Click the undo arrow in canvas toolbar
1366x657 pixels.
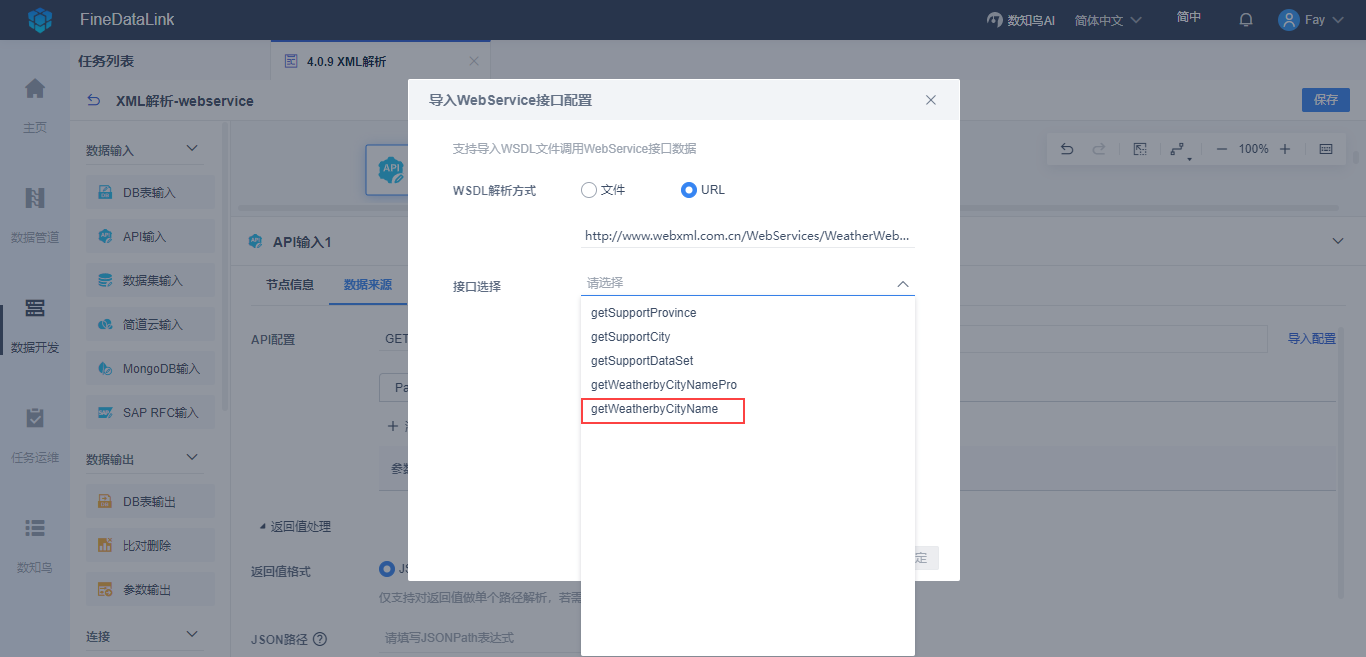1067,149
